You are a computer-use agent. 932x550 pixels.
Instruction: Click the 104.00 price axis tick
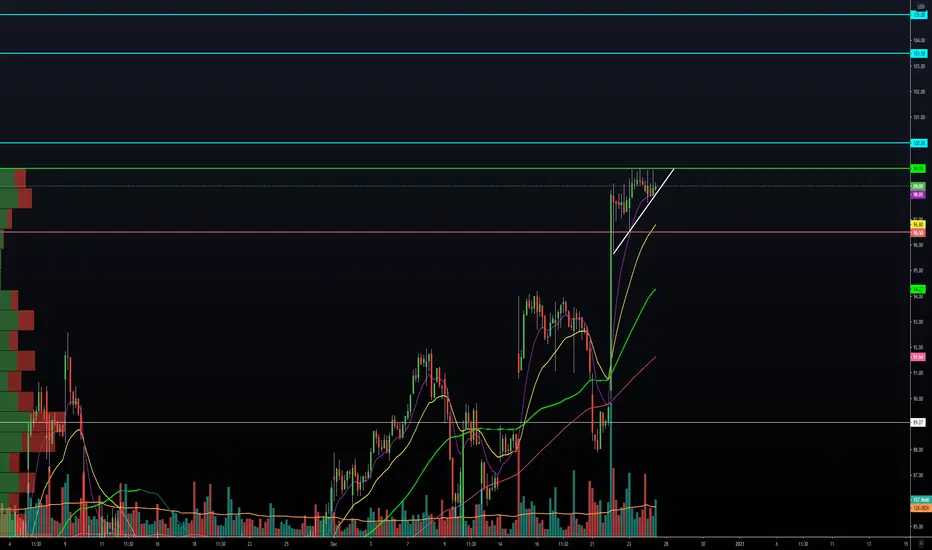pyautogui.click(x=919, y=40)
